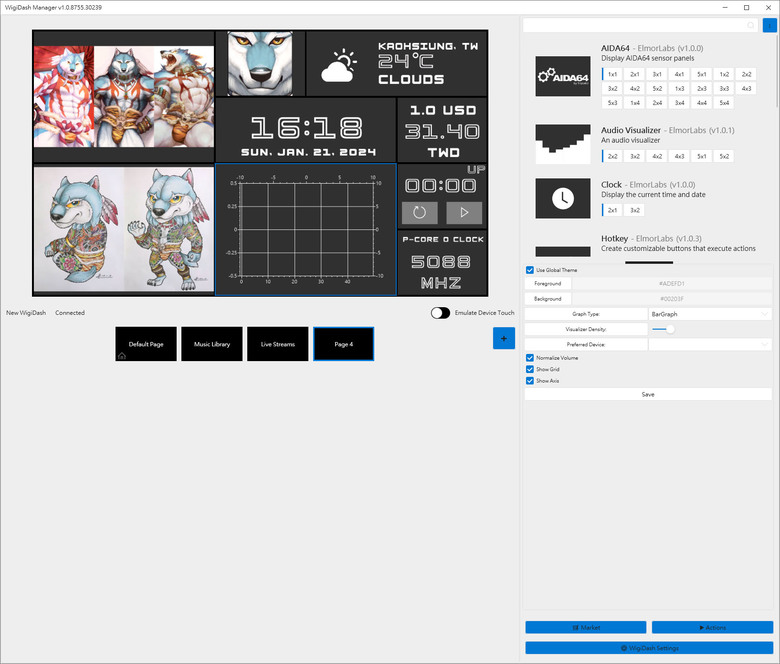Click the widget search input field
Screen dimensions: 780x664
point(641,25)
